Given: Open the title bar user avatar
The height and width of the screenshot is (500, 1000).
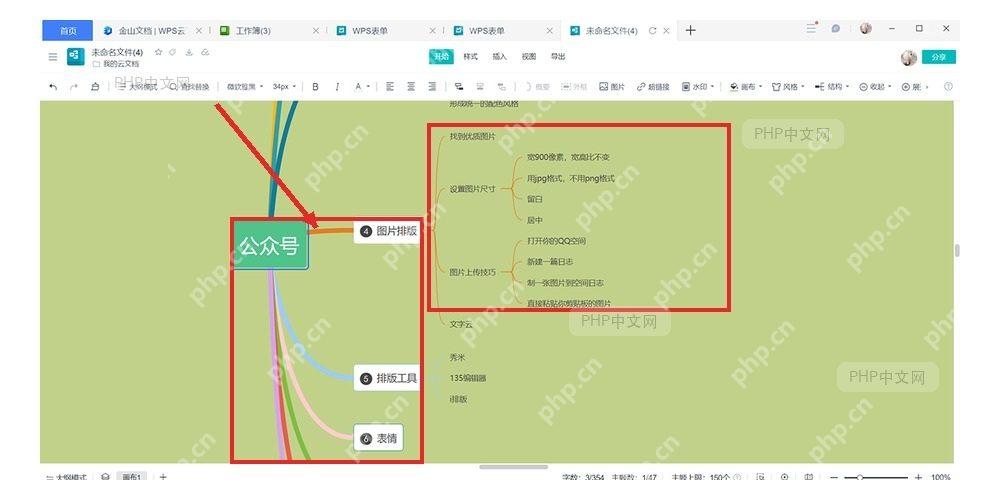Looking at the screenshot, I should pyautogui.click(x=865, y=29).
